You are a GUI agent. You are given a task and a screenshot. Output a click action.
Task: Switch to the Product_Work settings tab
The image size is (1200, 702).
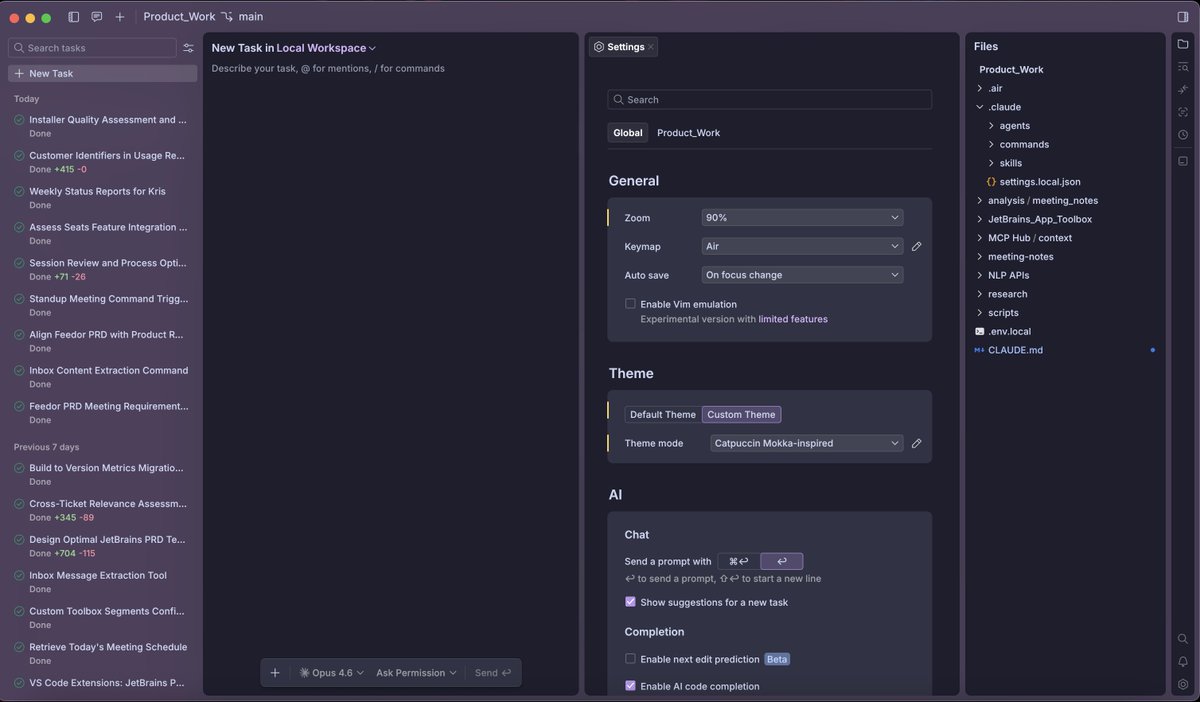(x=688, y=133)
